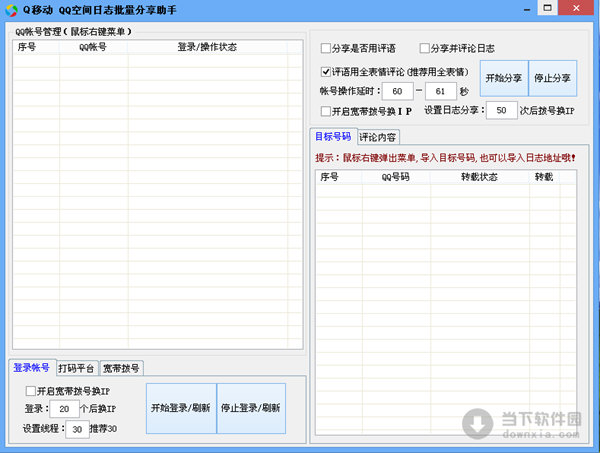Click the 登录/操作状态 column header

pyautogui.click(x=206, y=46)
